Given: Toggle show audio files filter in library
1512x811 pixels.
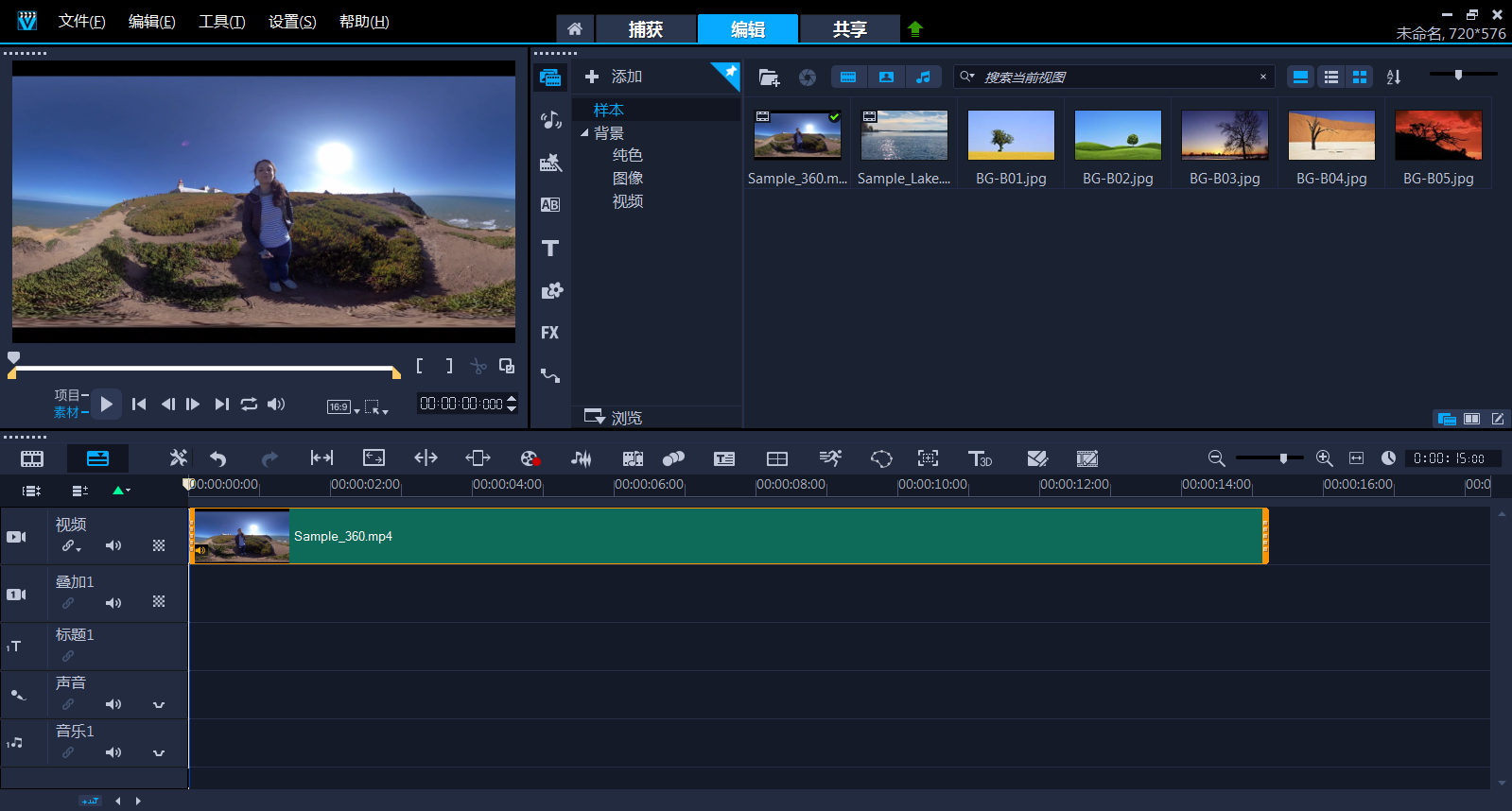Looking at the screenshot, I should (x=924, y=78).
